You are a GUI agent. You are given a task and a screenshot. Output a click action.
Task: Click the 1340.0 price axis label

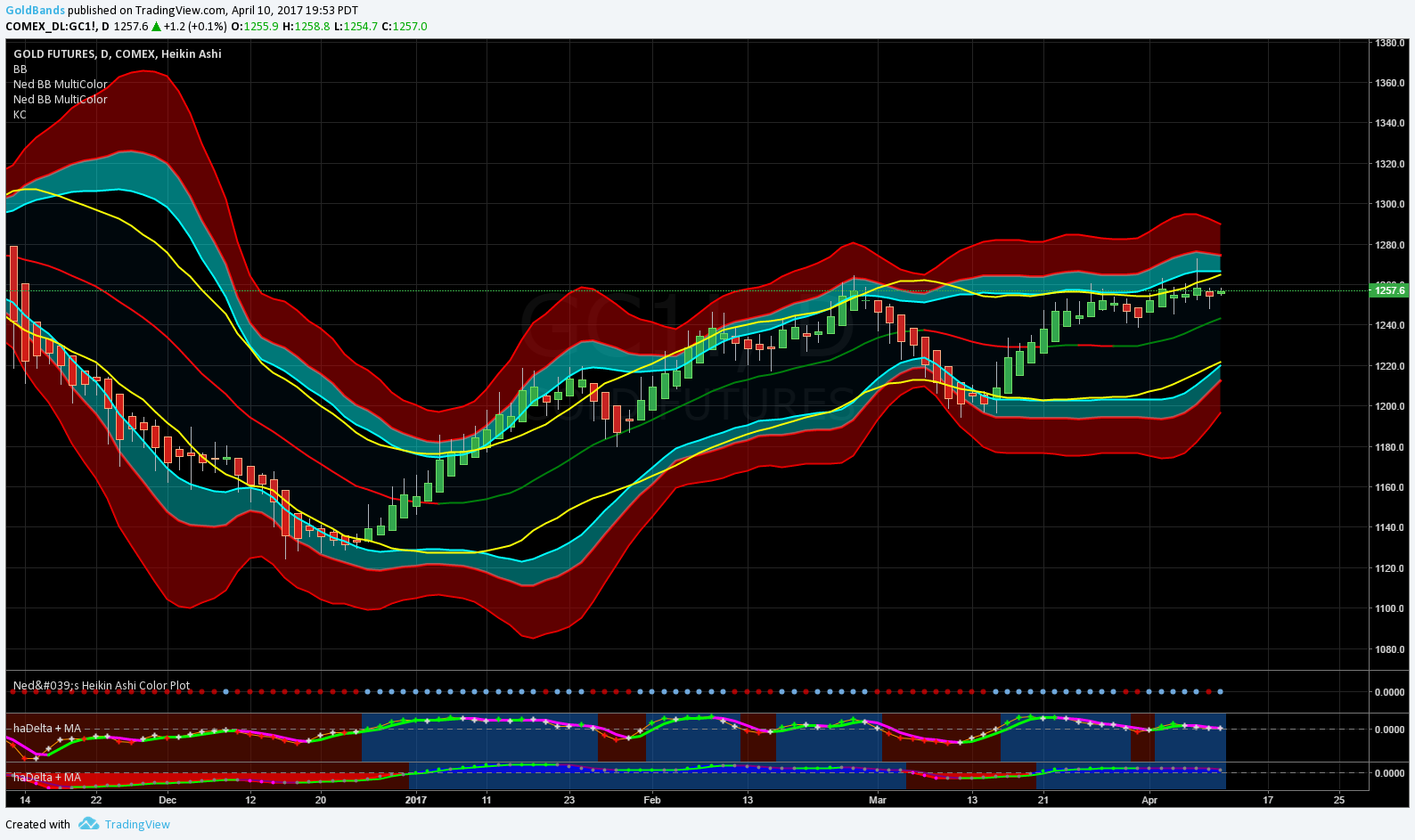(1390, 123)
